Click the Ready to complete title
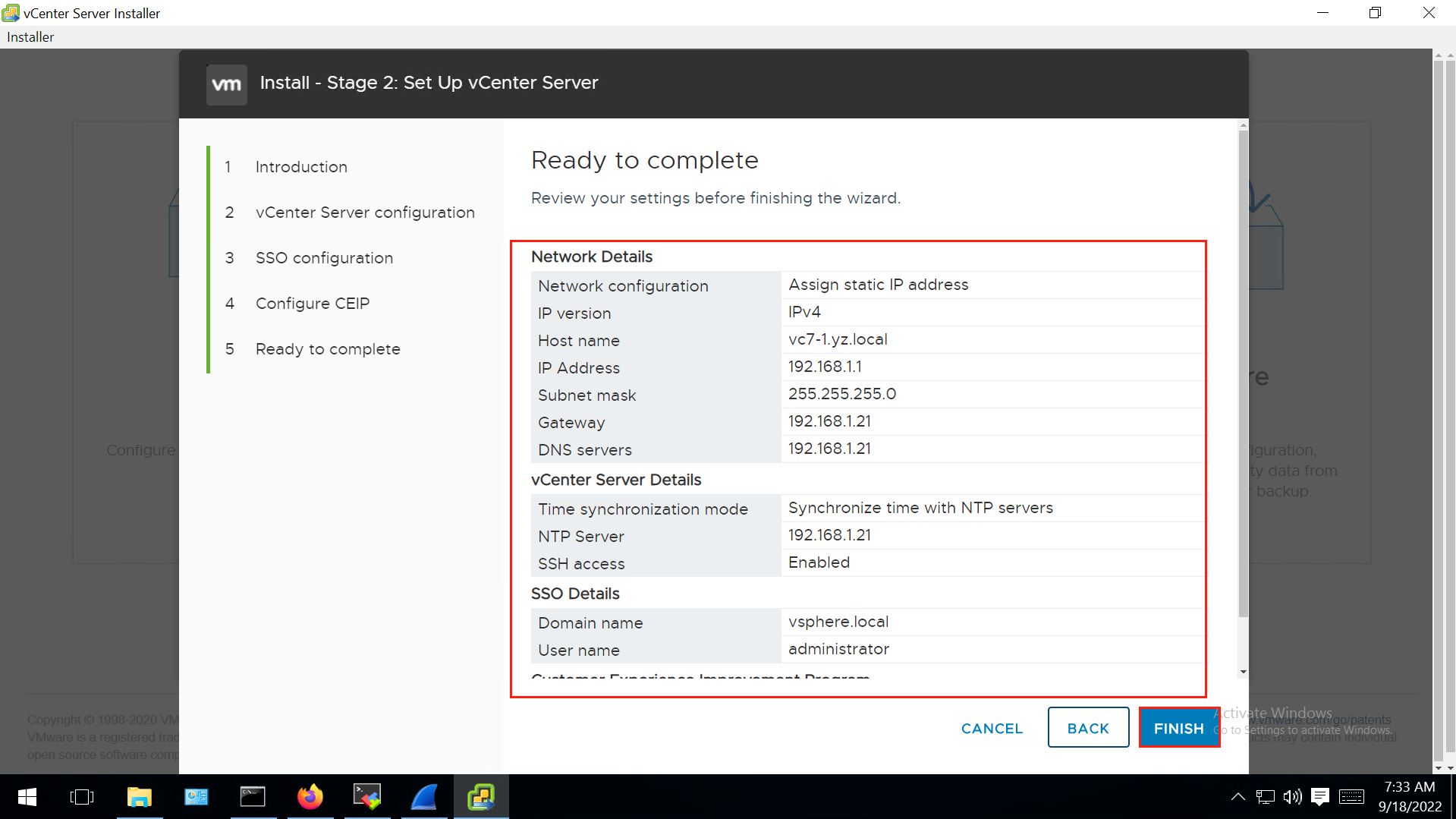1456x819 pixels. (x=645, y=160)
